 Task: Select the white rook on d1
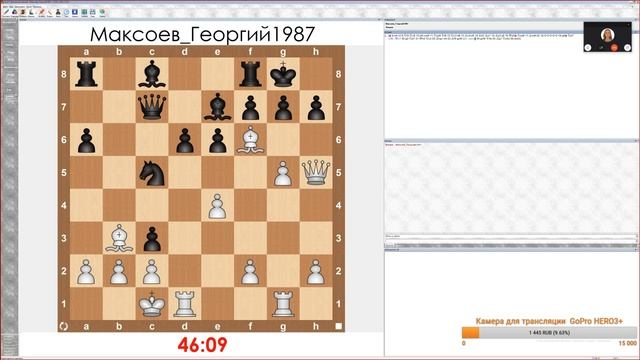pos(184,304)
